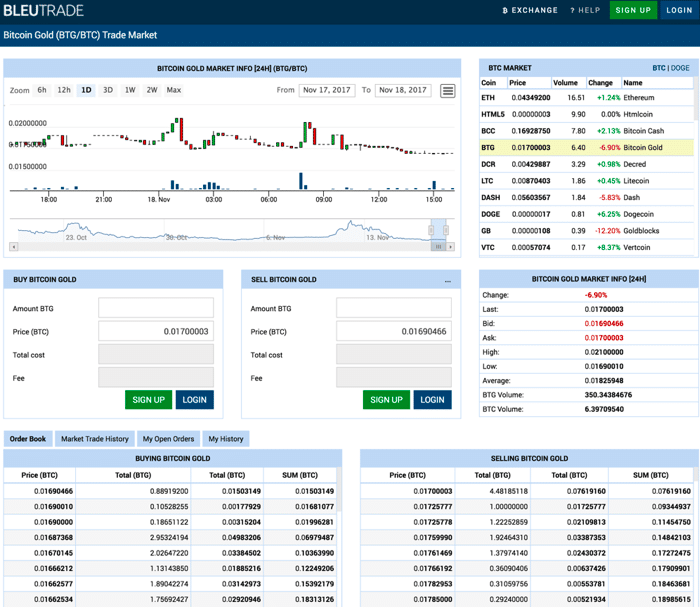The image size is (700, 611).
Task: Click Login in Sell Bitcoin Gold panel
Action: (433, 400)
